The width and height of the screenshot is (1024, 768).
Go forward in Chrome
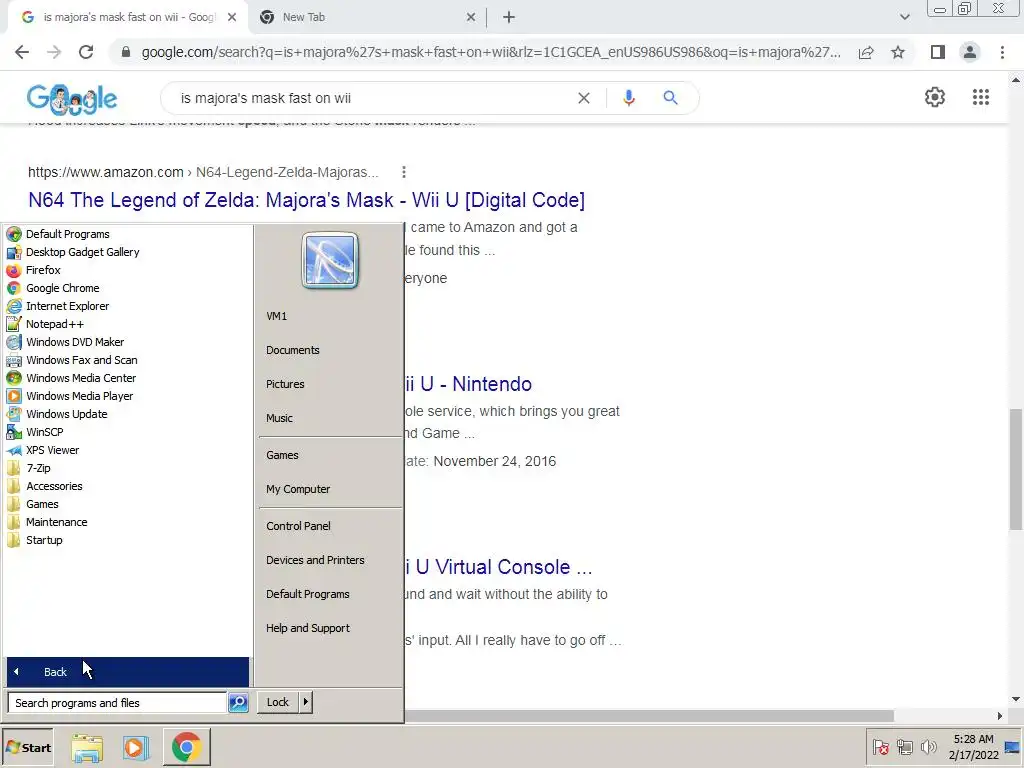pos(54,52)
